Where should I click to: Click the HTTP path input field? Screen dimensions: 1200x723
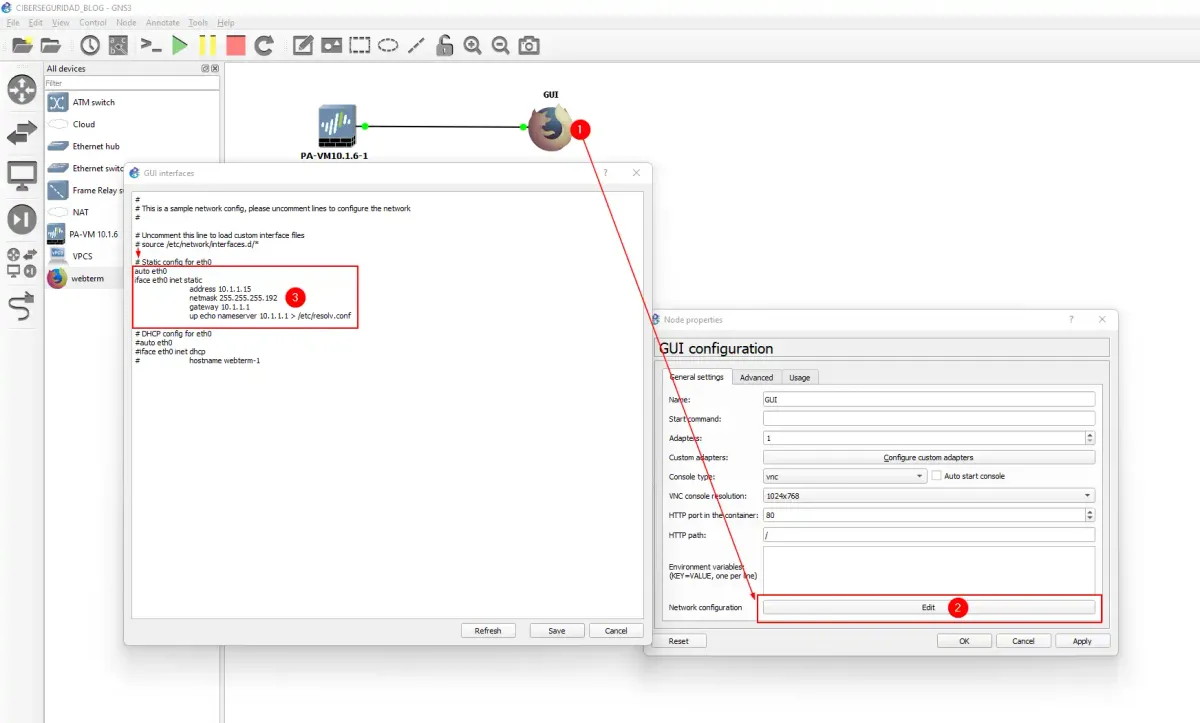[928, 535]
